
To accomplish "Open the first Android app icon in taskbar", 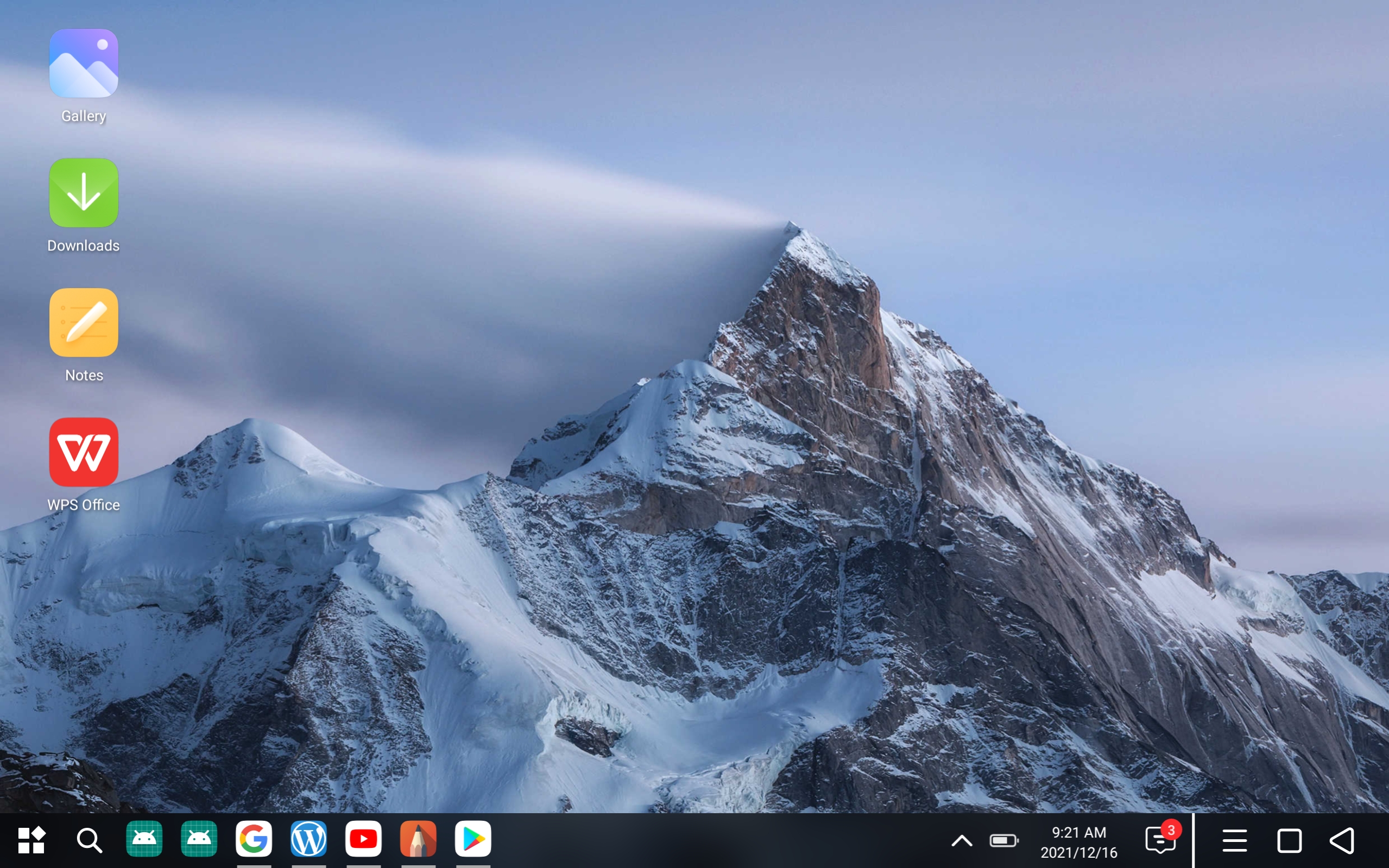I will [144, 839].
